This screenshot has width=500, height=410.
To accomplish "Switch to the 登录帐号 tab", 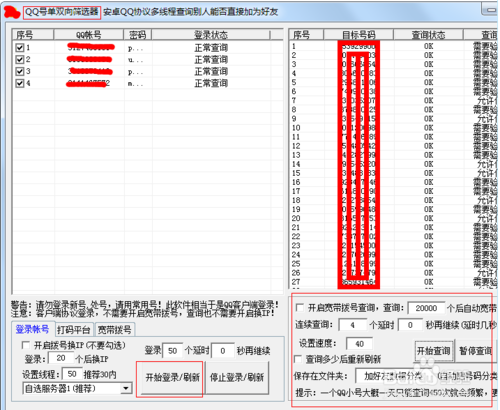I will [32, 330].
